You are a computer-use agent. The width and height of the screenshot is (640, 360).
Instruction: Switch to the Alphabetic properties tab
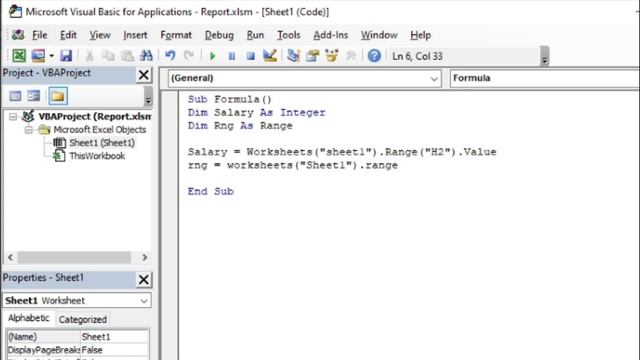point(28,318)
